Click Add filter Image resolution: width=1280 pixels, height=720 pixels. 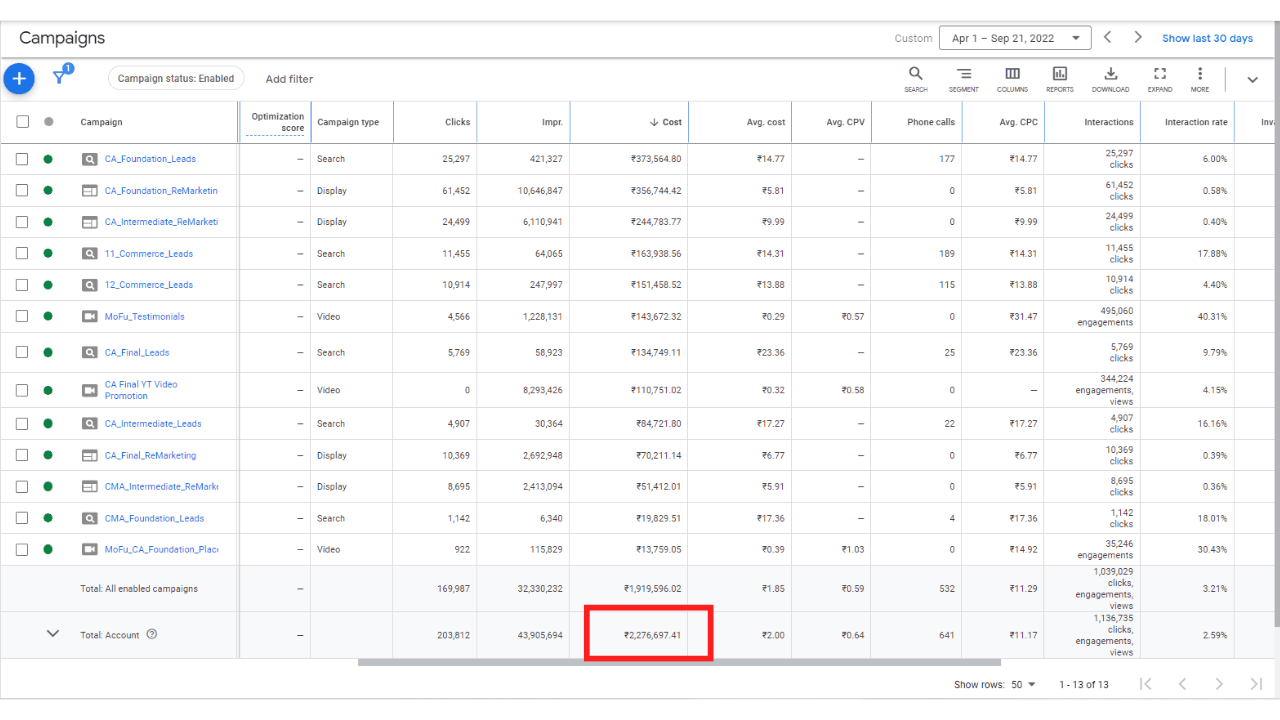289,79
